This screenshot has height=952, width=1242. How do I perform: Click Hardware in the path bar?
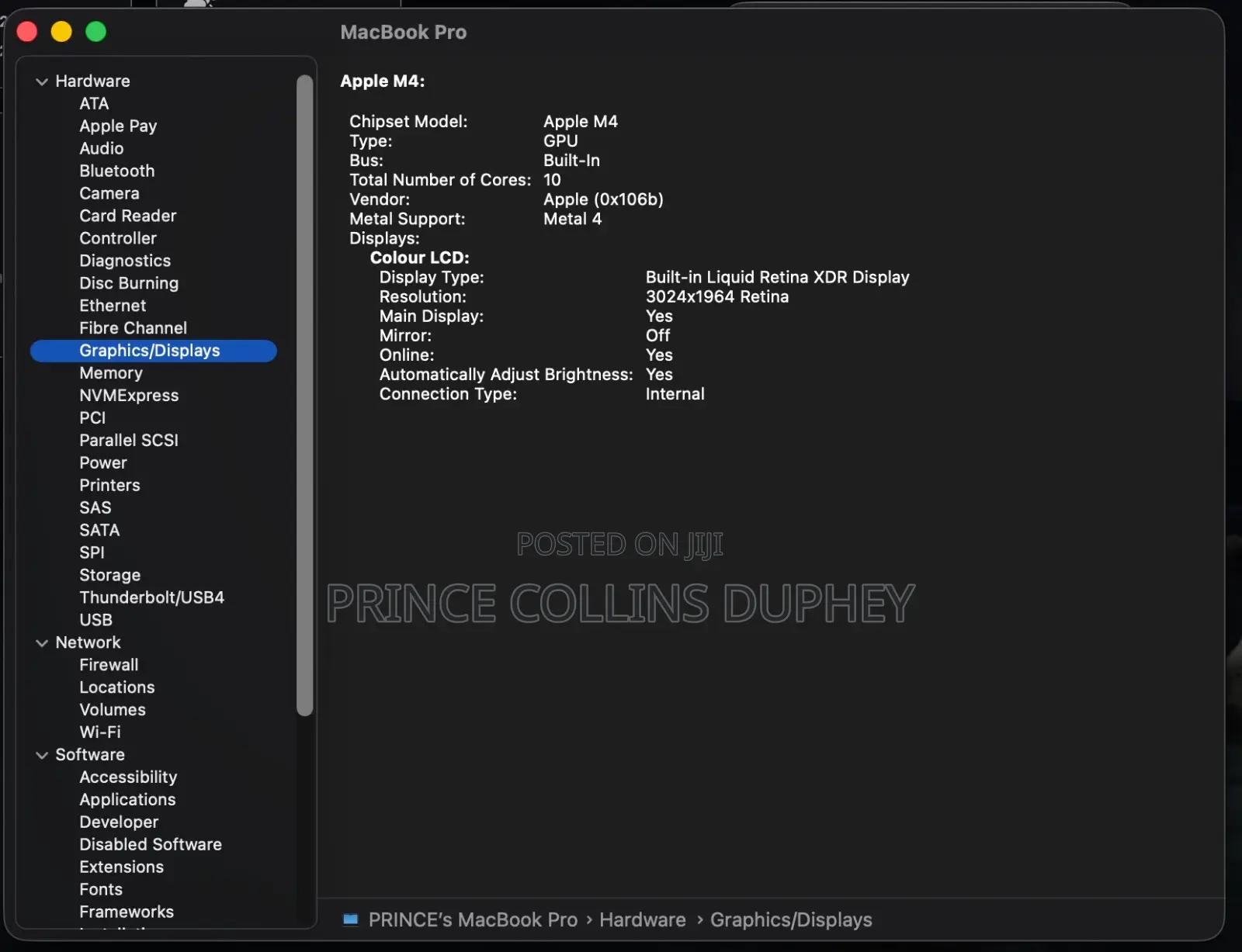coord(643,920)
